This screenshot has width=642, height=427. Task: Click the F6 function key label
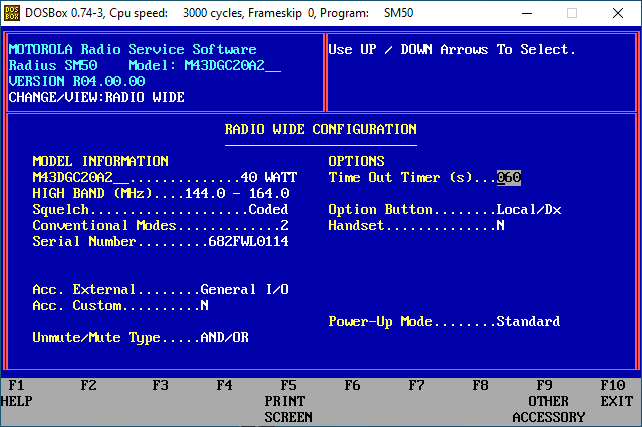352,385
